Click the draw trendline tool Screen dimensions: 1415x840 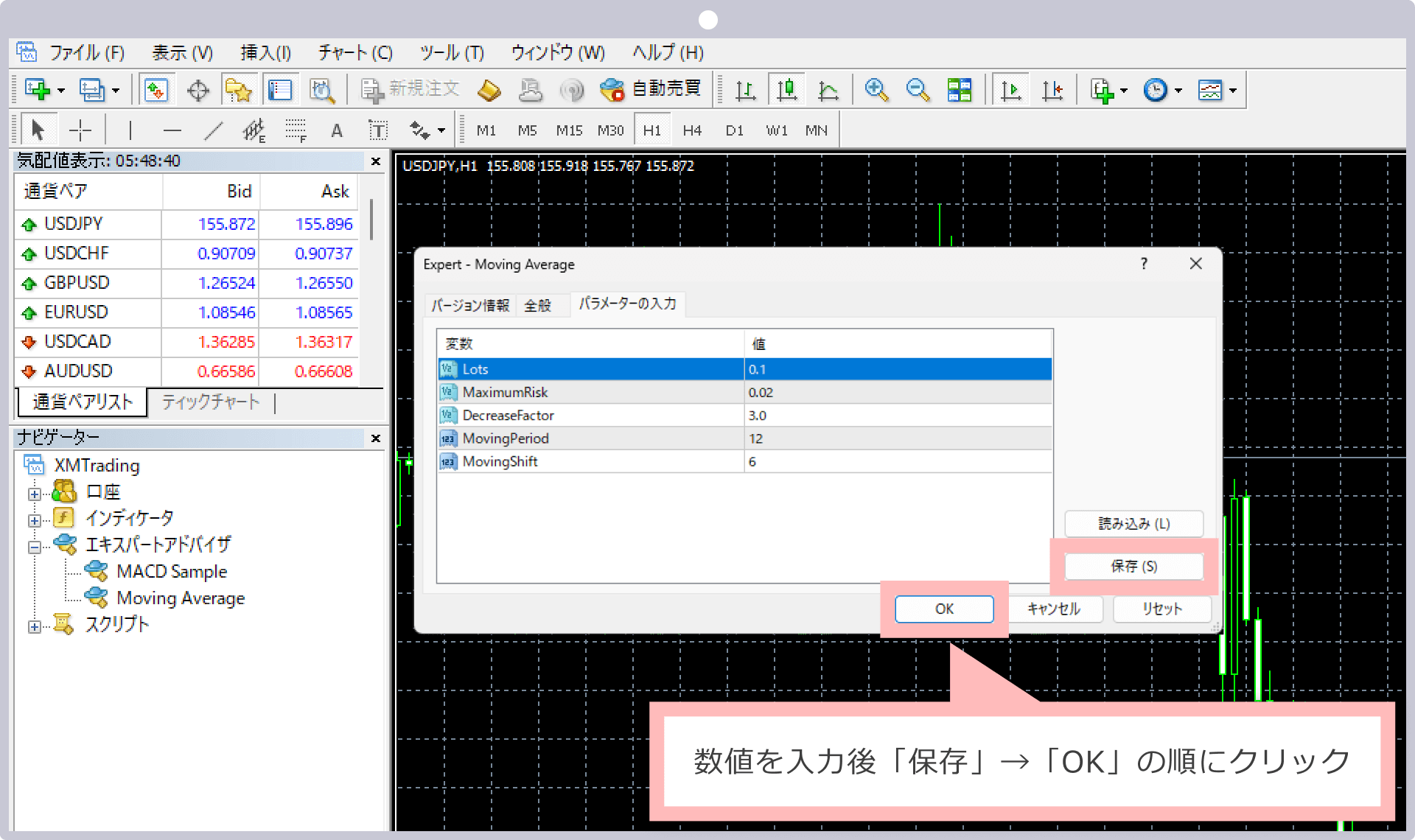[213, 130]
